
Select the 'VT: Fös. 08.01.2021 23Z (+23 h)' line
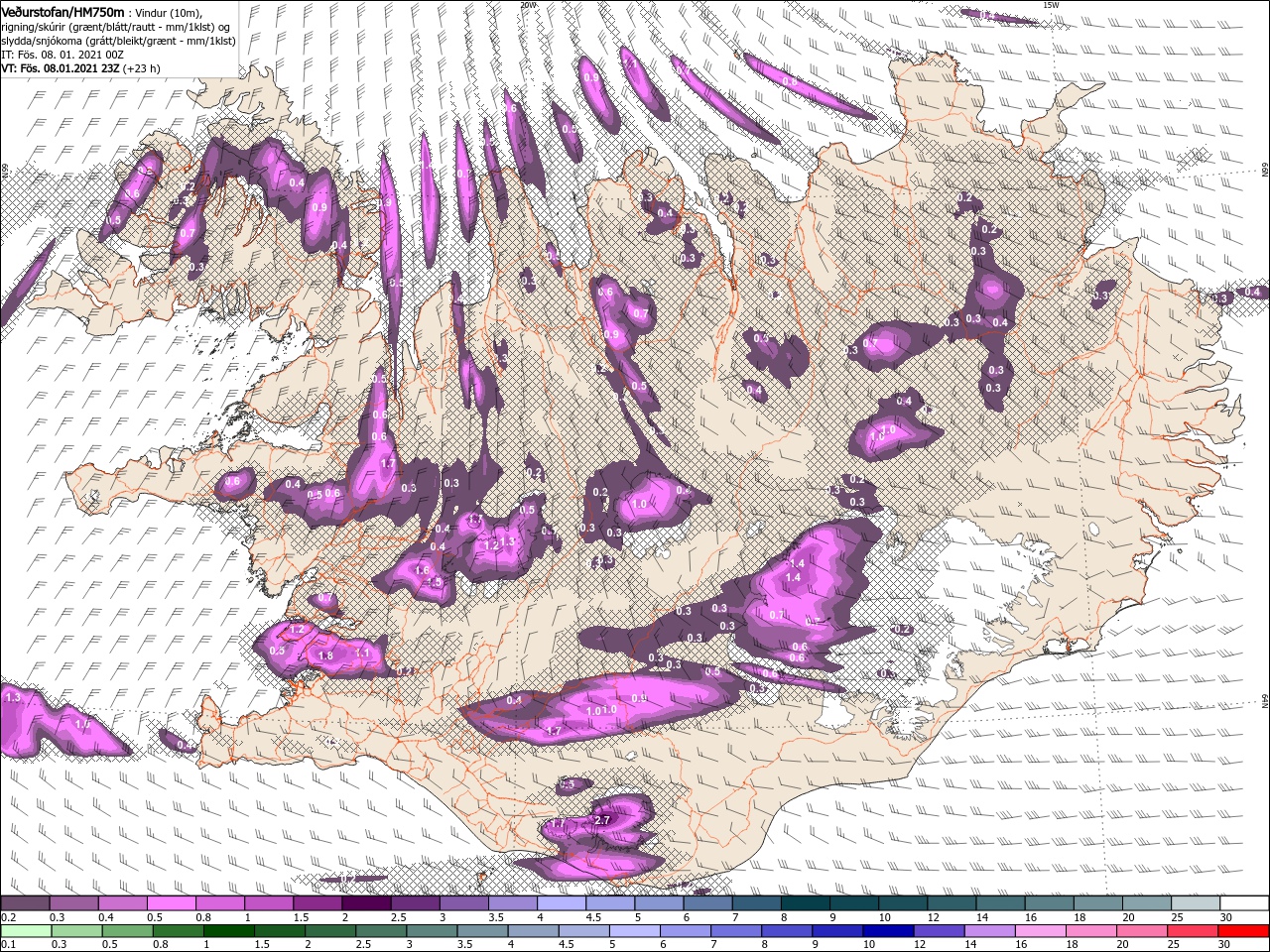pyautogui.click(x=80, y=68)
